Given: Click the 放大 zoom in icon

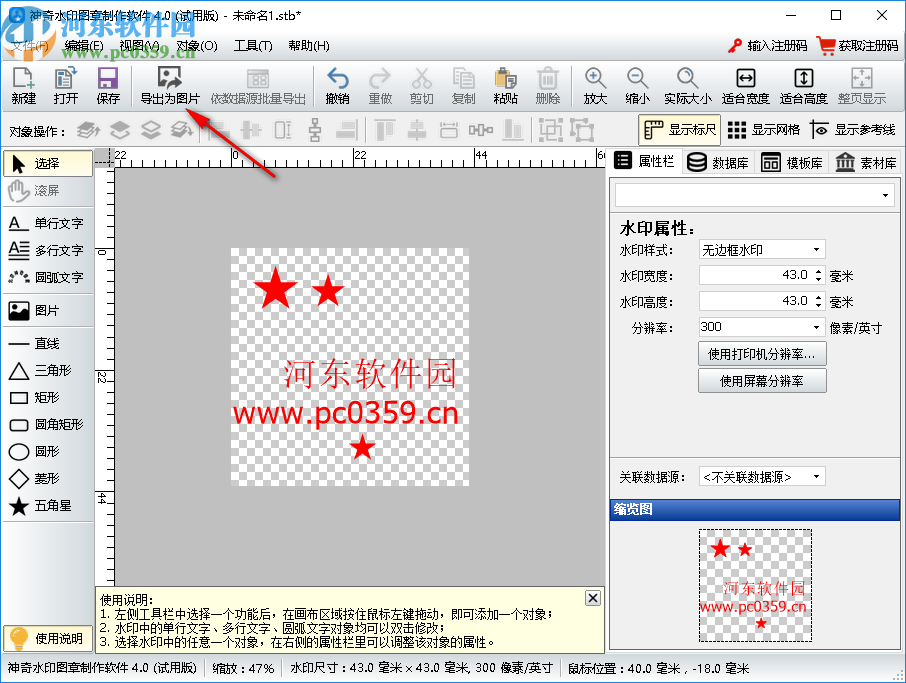Looking at the screenshot, I should (x=595, y=85).
